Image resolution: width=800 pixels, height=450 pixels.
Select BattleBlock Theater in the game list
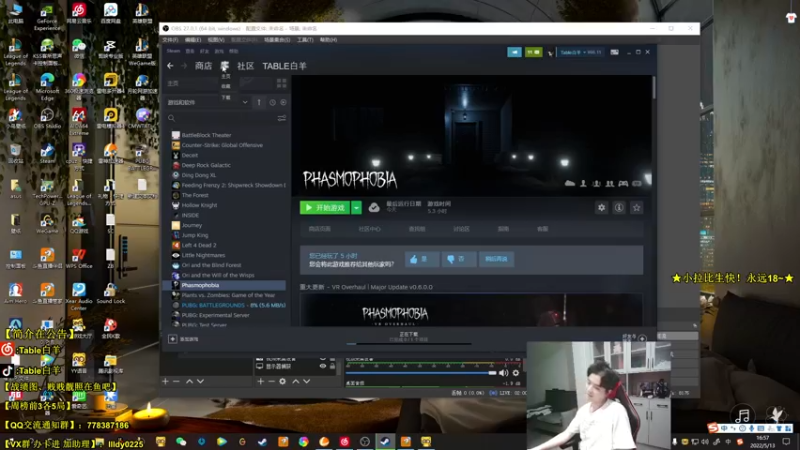click(206, 135)
